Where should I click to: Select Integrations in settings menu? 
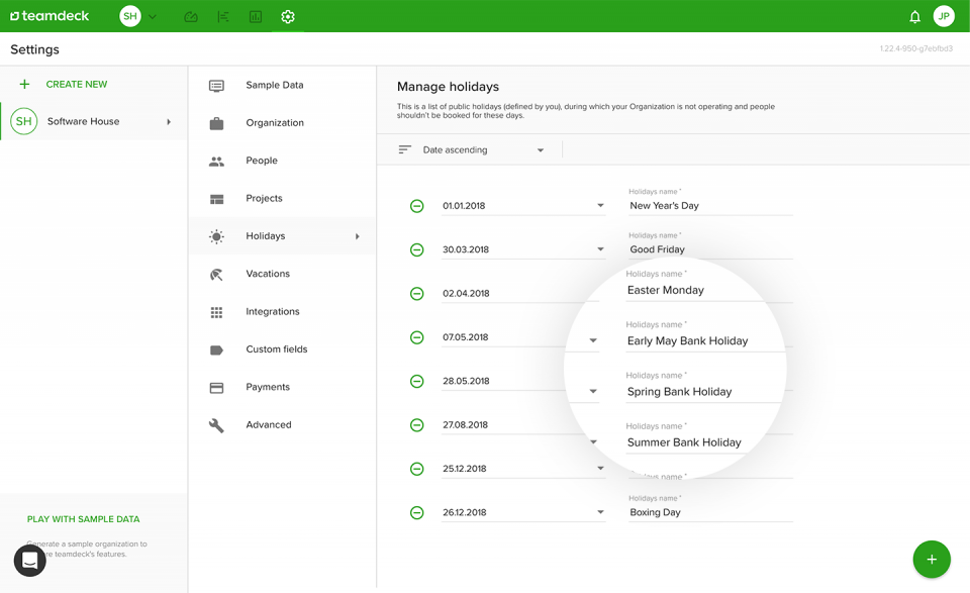[272, 312]
